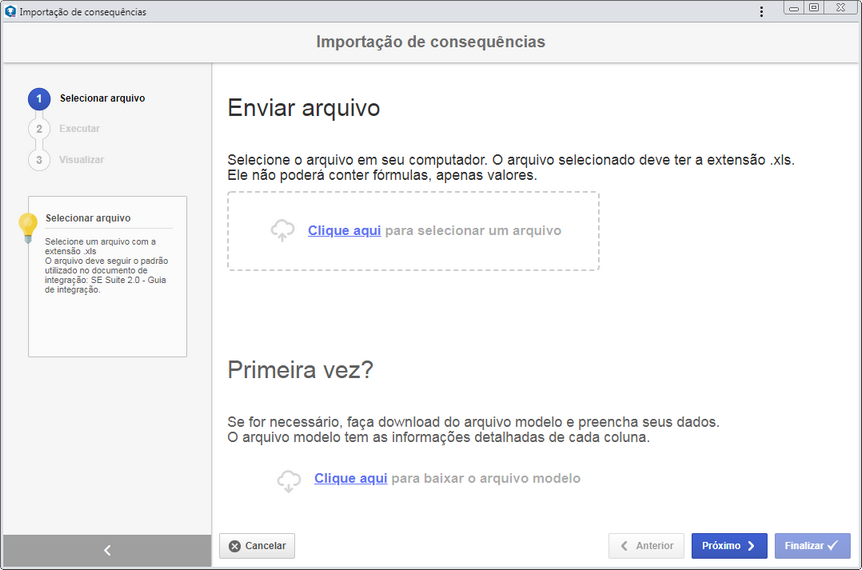This screenshot has width=862, height=570.
Task: Maximize the import window
Action: point(814,8)
